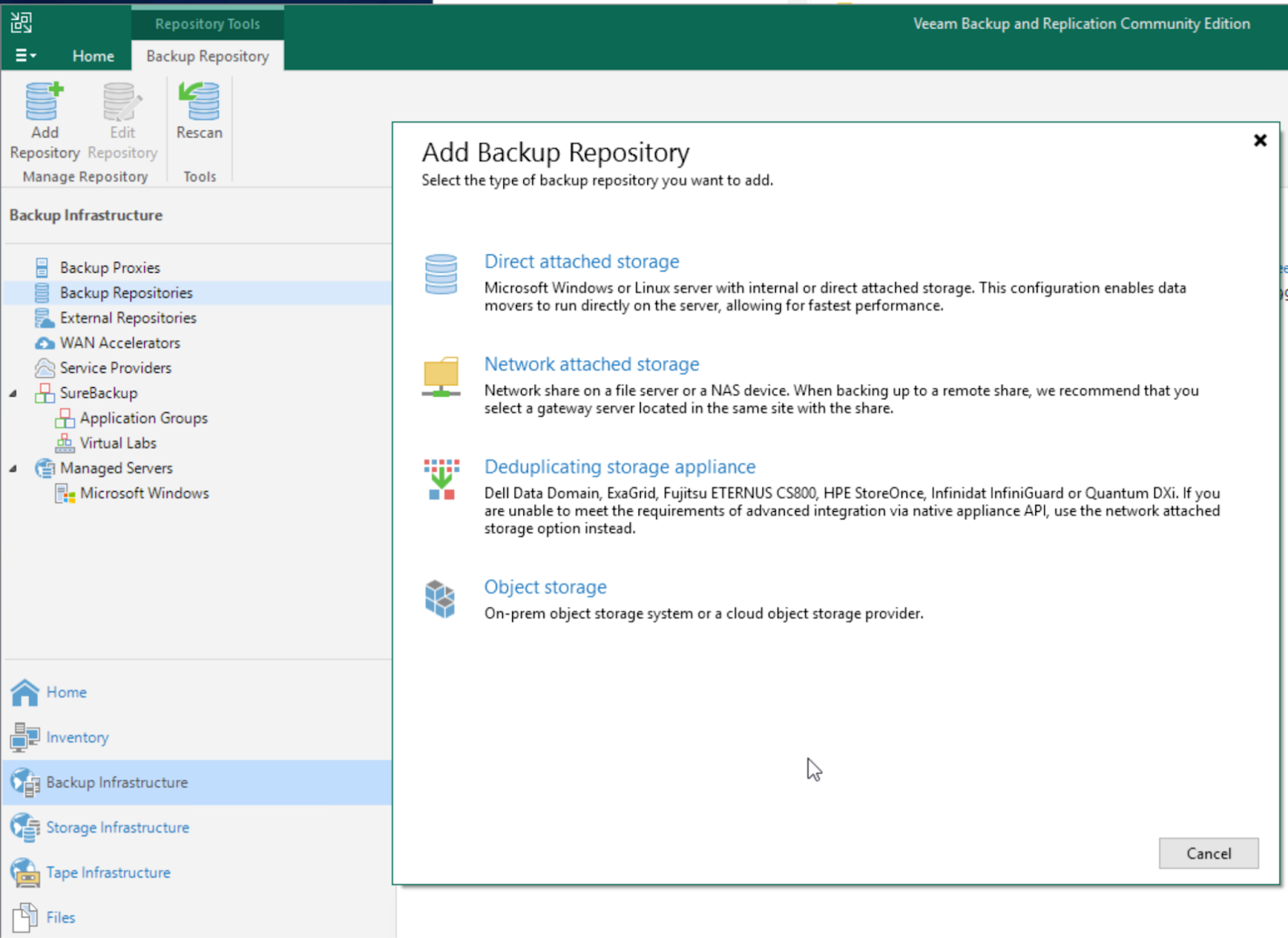The height and width of the screenshot is (938, 1288).
Task: Click the WAN Accelerators cloud icon
Action: tap(45, 343)
